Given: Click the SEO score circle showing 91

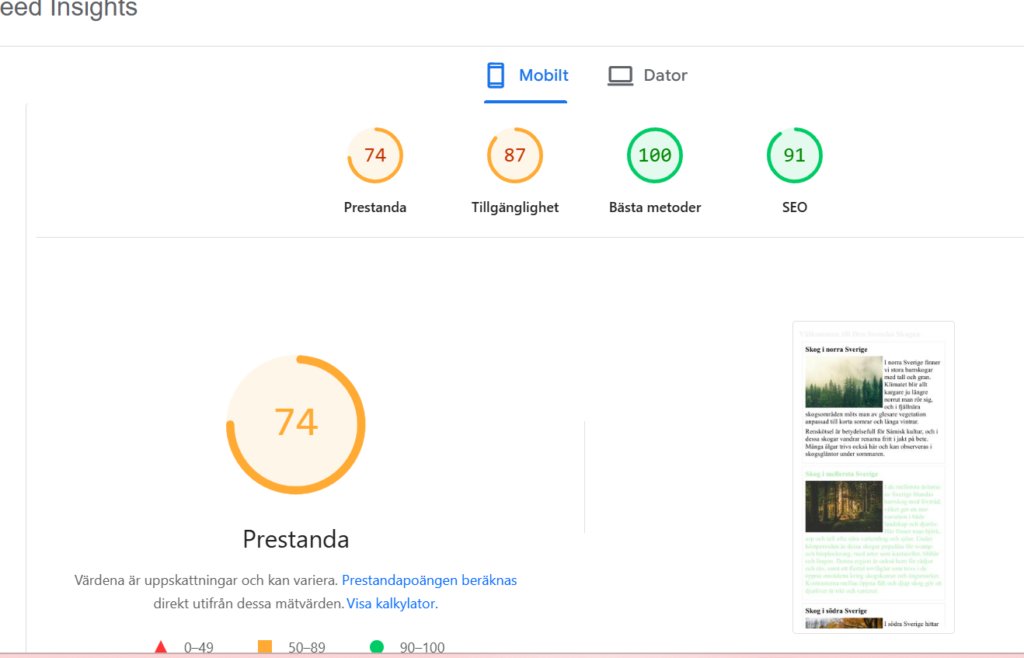Looking at the screenshot, I should click(794, 156).
